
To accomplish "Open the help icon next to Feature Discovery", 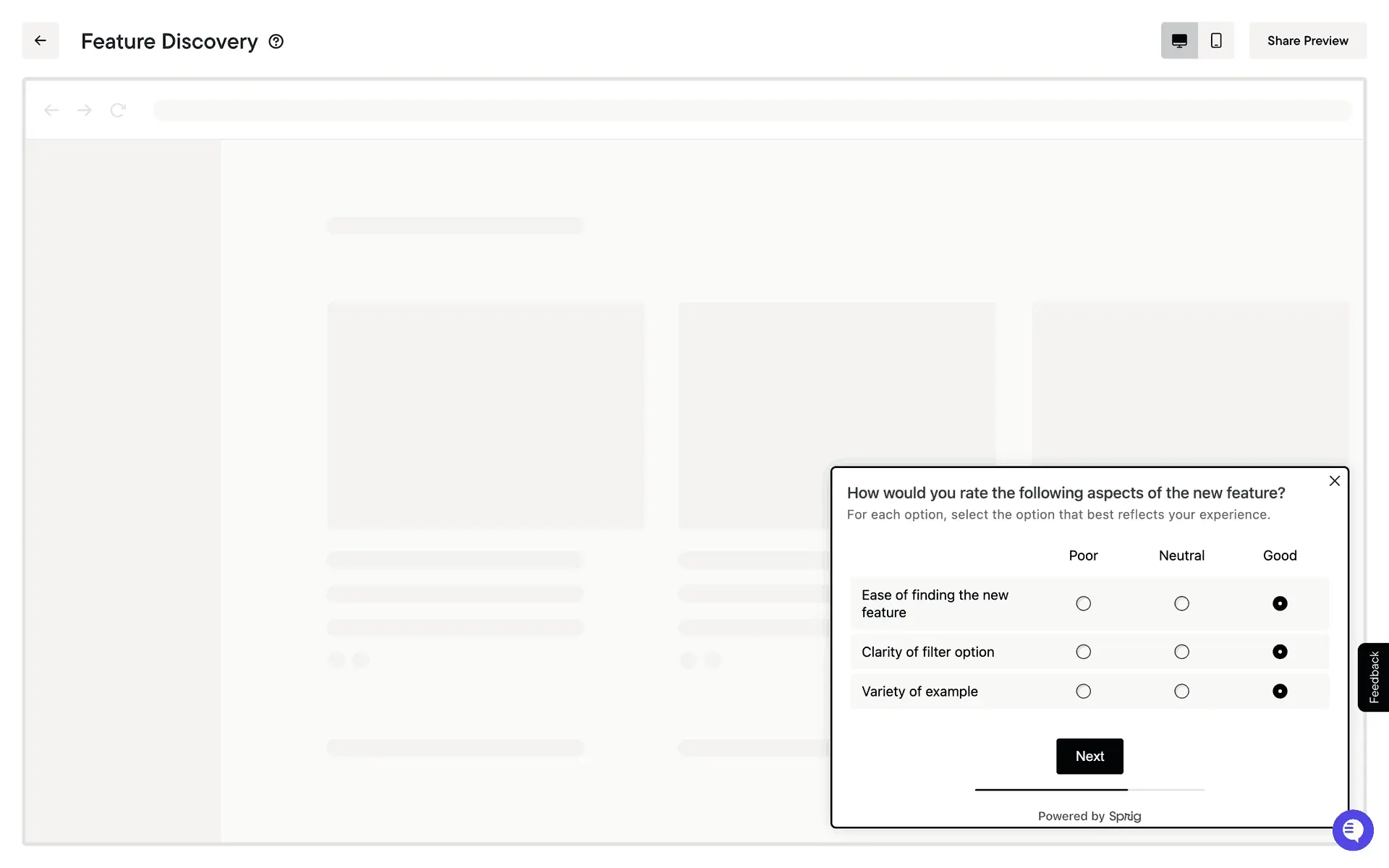I will (x=276, y=41).
